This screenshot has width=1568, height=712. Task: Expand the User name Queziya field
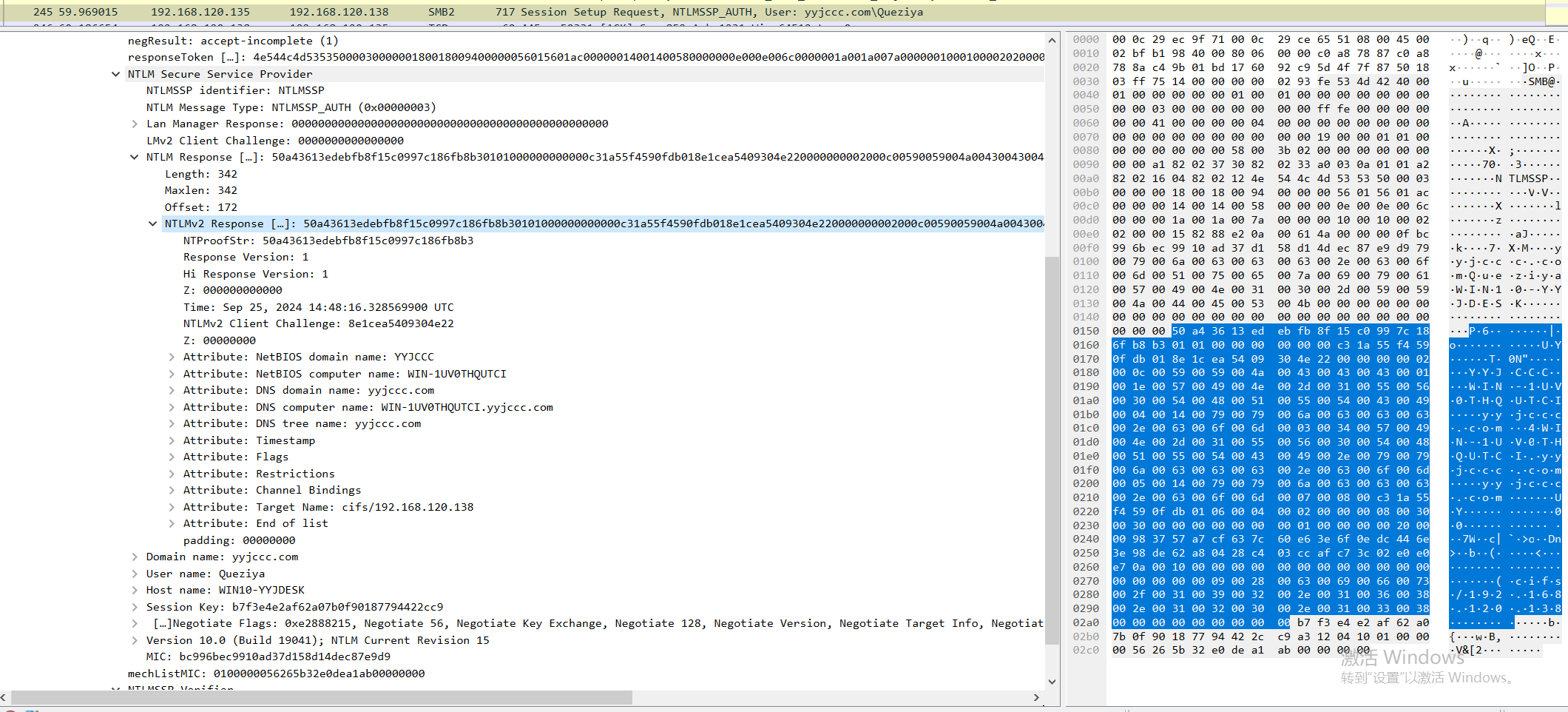(x=135, y=574)
